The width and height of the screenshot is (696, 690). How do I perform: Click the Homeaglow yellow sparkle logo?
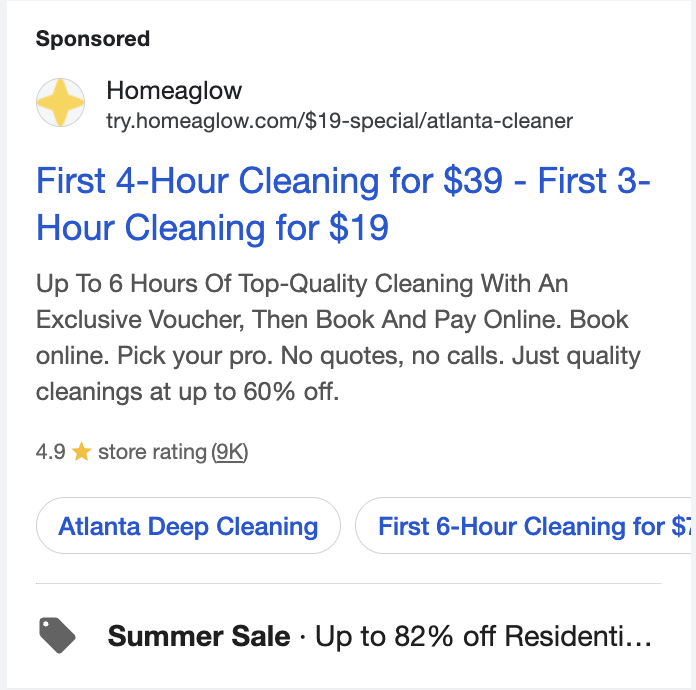click(60, 103)
